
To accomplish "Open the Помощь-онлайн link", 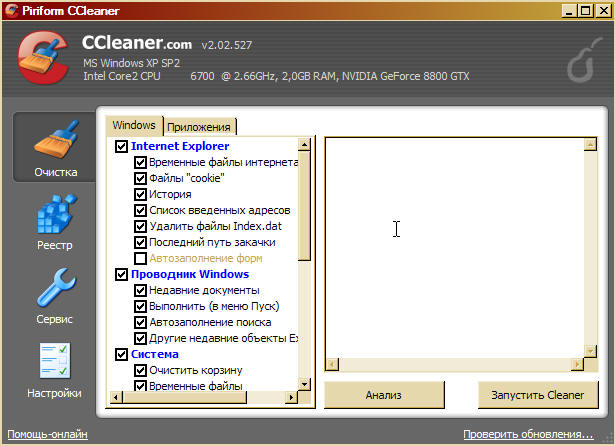I will point(47,434).
